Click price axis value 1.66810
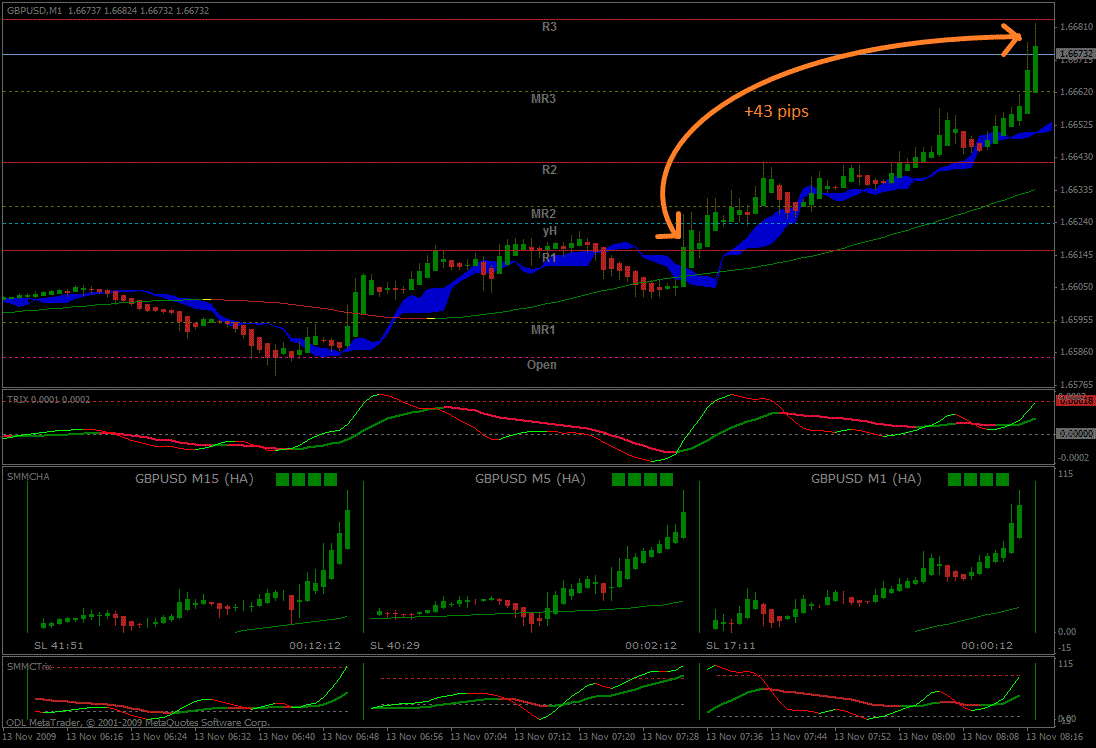This screenshot has height=748, width=1096. click(1076, 27)
